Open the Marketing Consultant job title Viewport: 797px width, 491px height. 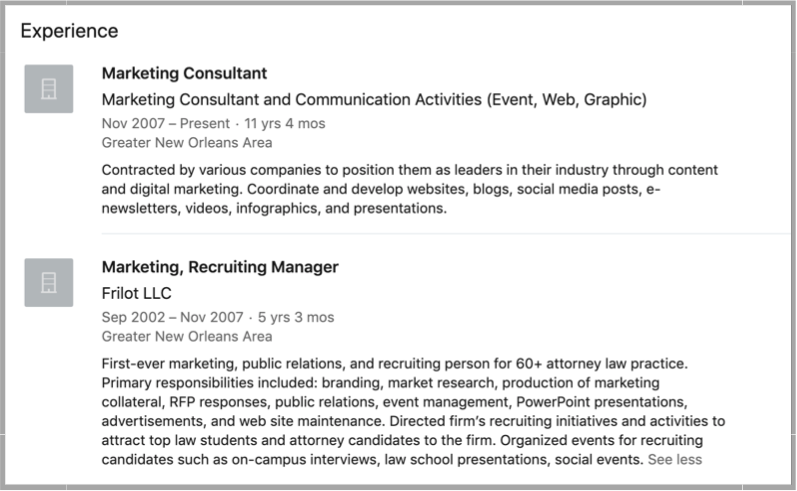pyautogui.click(x=184, y=73)
